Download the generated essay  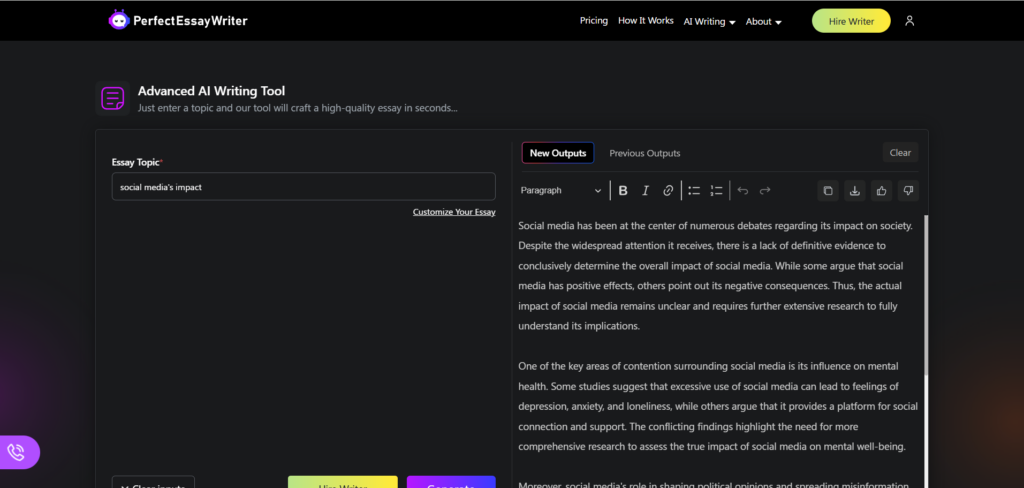tap(854, 190)
